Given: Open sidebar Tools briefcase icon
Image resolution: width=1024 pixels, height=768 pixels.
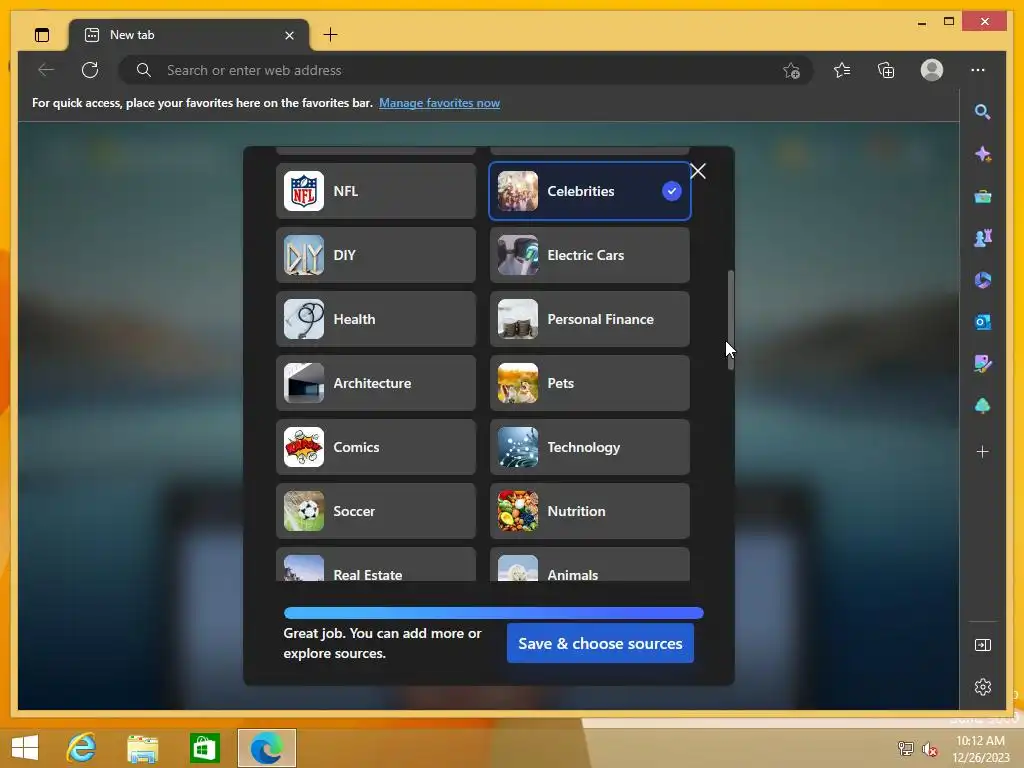Looking at the screenshot, I should point(982,196).
